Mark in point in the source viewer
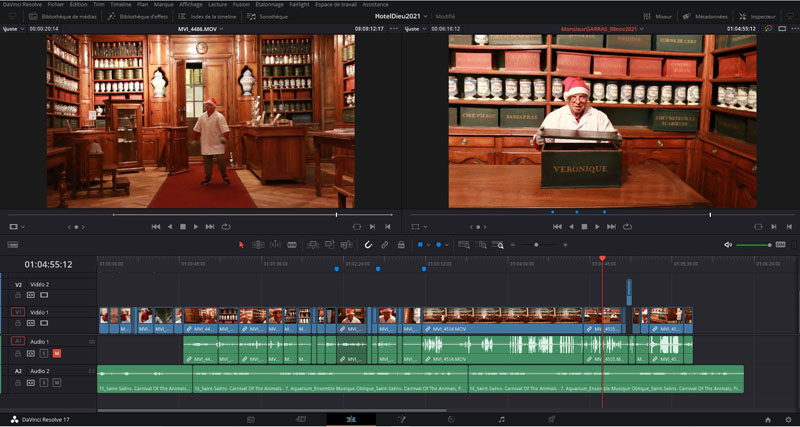The height and width of the screenshot is (427, 800). tap(372, 227)
